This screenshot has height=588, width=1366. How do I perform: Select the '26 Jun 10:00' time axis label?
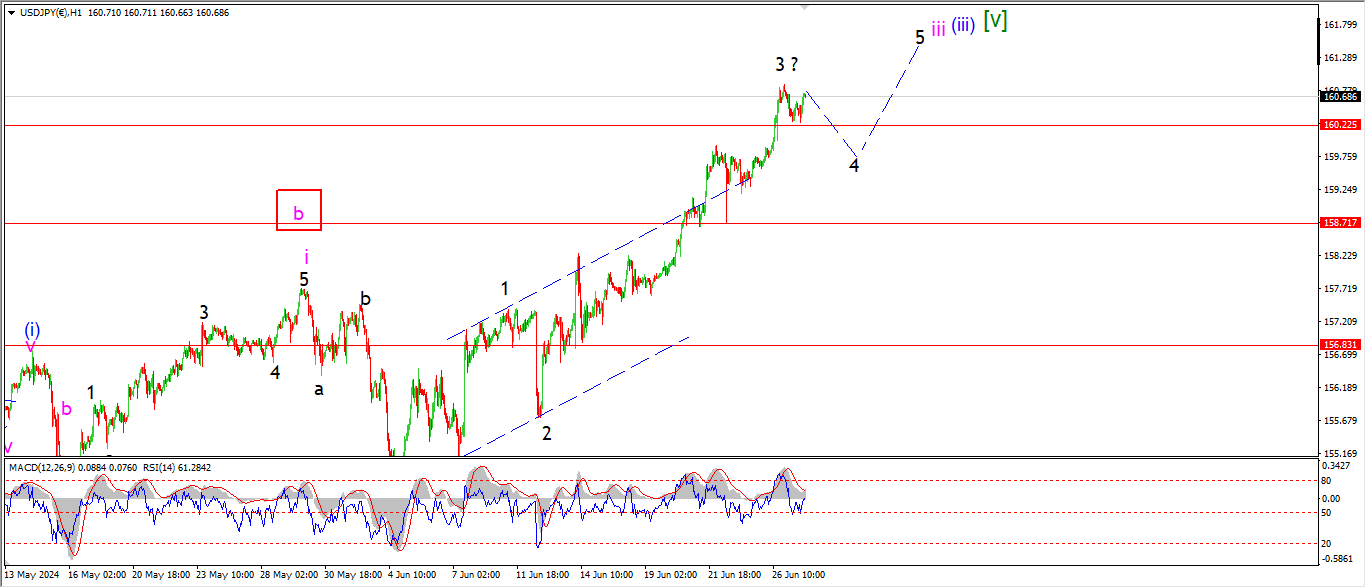(x=798, y=575)
